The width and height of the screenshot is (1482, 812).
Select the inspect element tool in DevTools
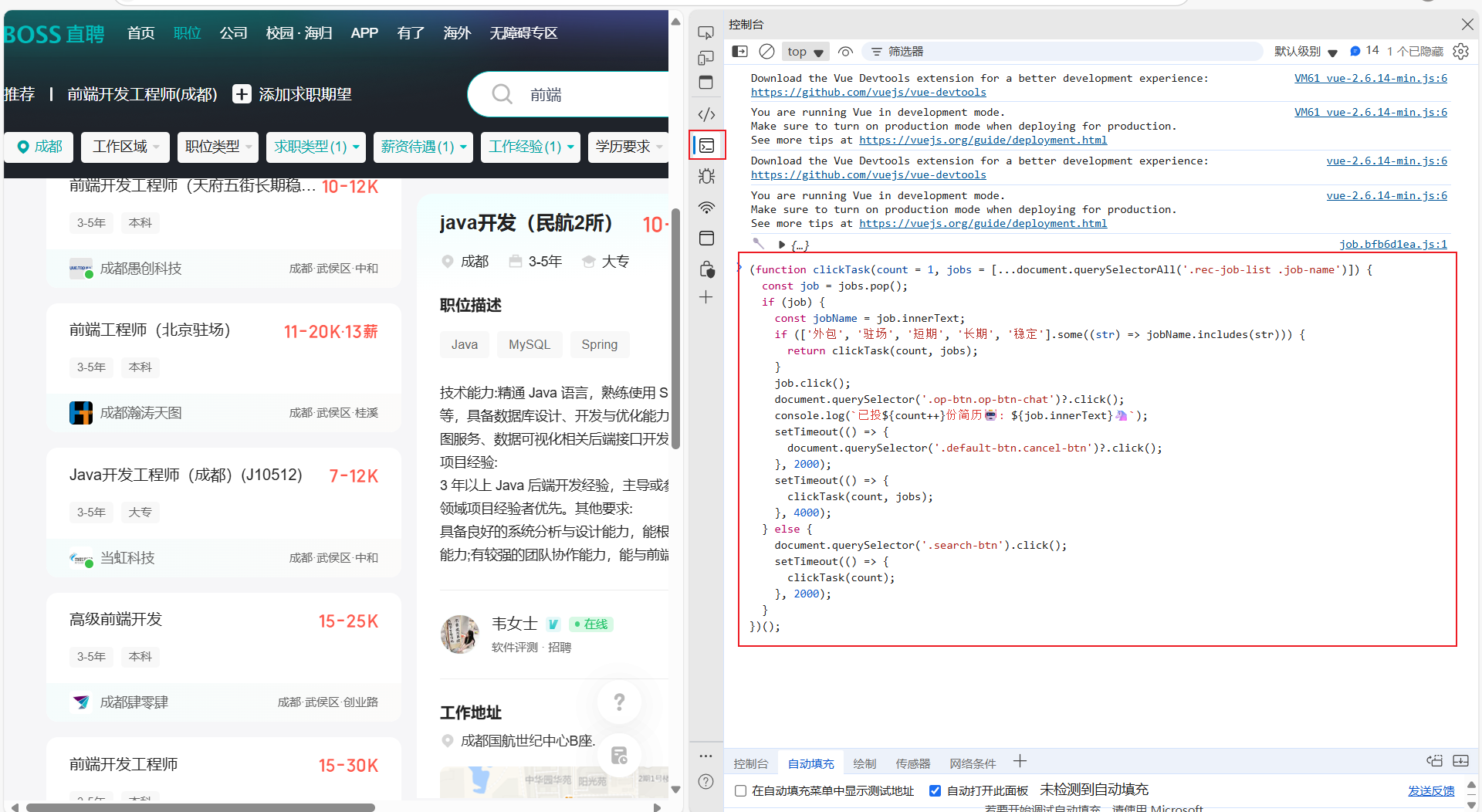click(x=705, y=33)
